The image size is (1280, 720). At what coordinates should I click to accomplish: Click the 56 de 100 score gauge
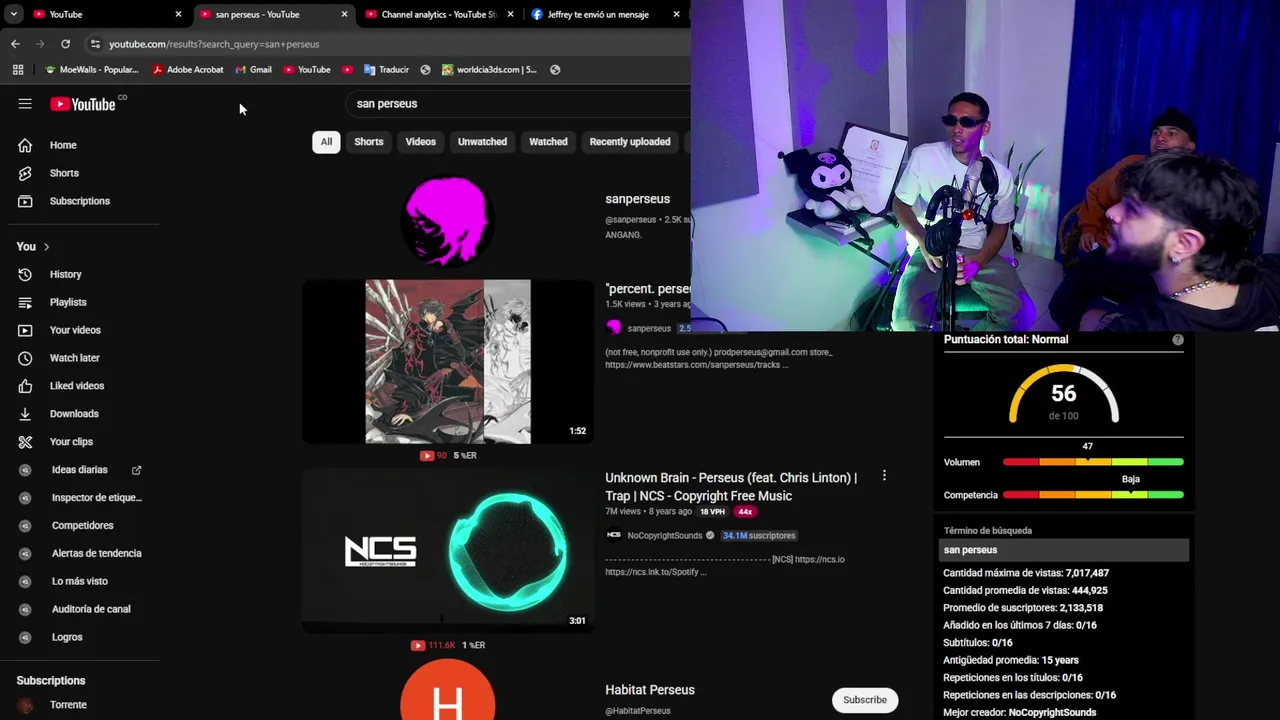(x=1064, y=396)
